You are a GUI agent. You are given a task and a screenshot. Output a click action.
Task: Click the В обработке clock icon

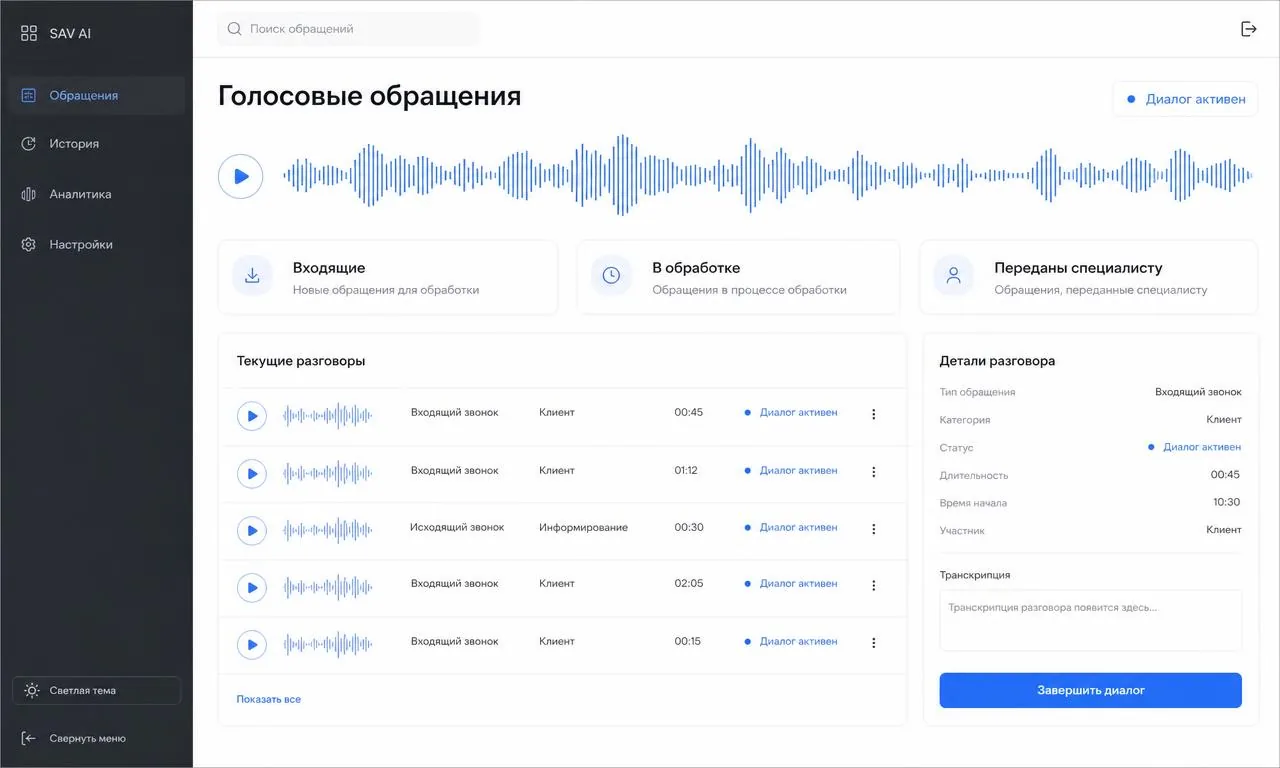click(x=611, y=275)
